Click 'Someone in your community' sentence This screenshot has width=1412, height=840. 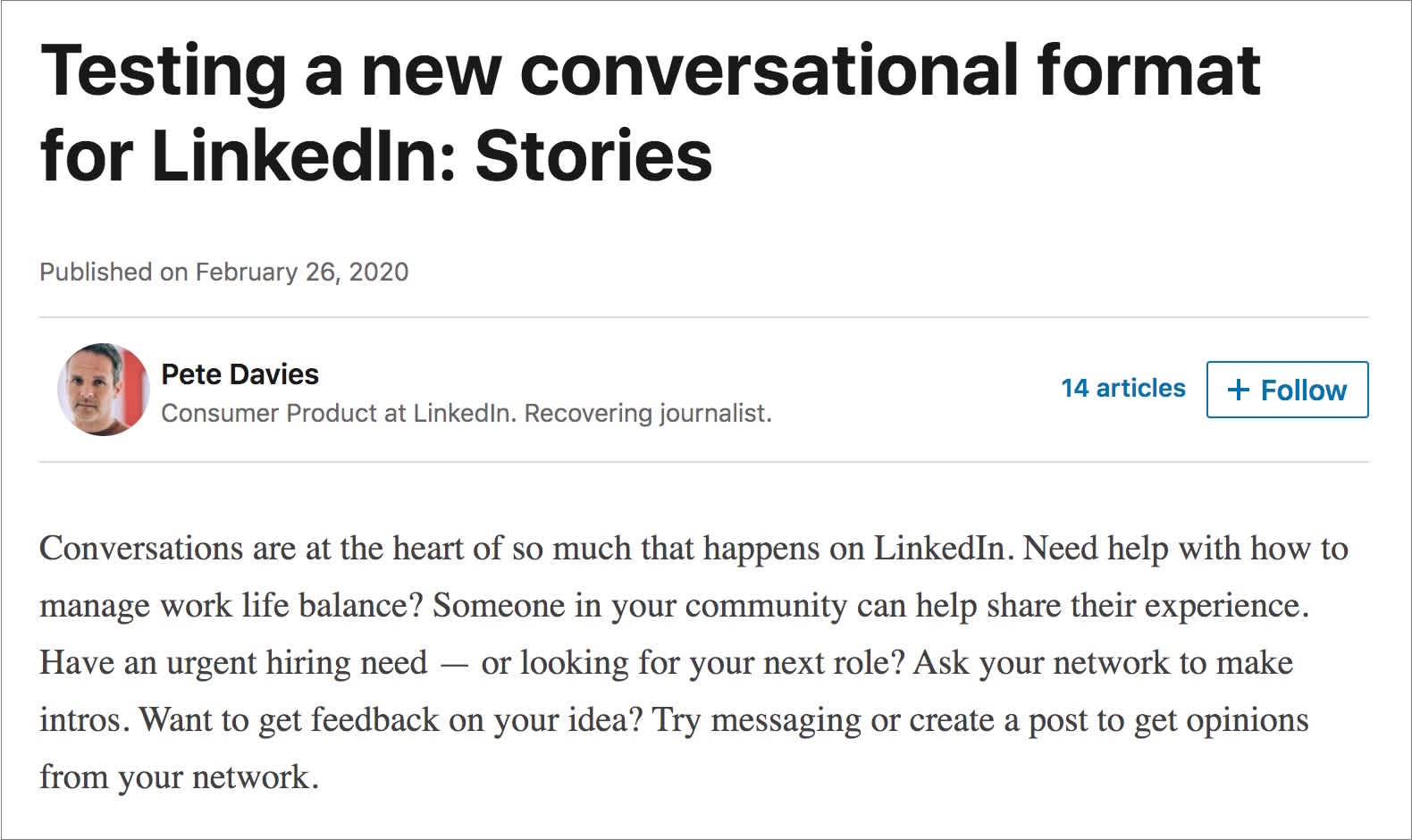(871, 606)
